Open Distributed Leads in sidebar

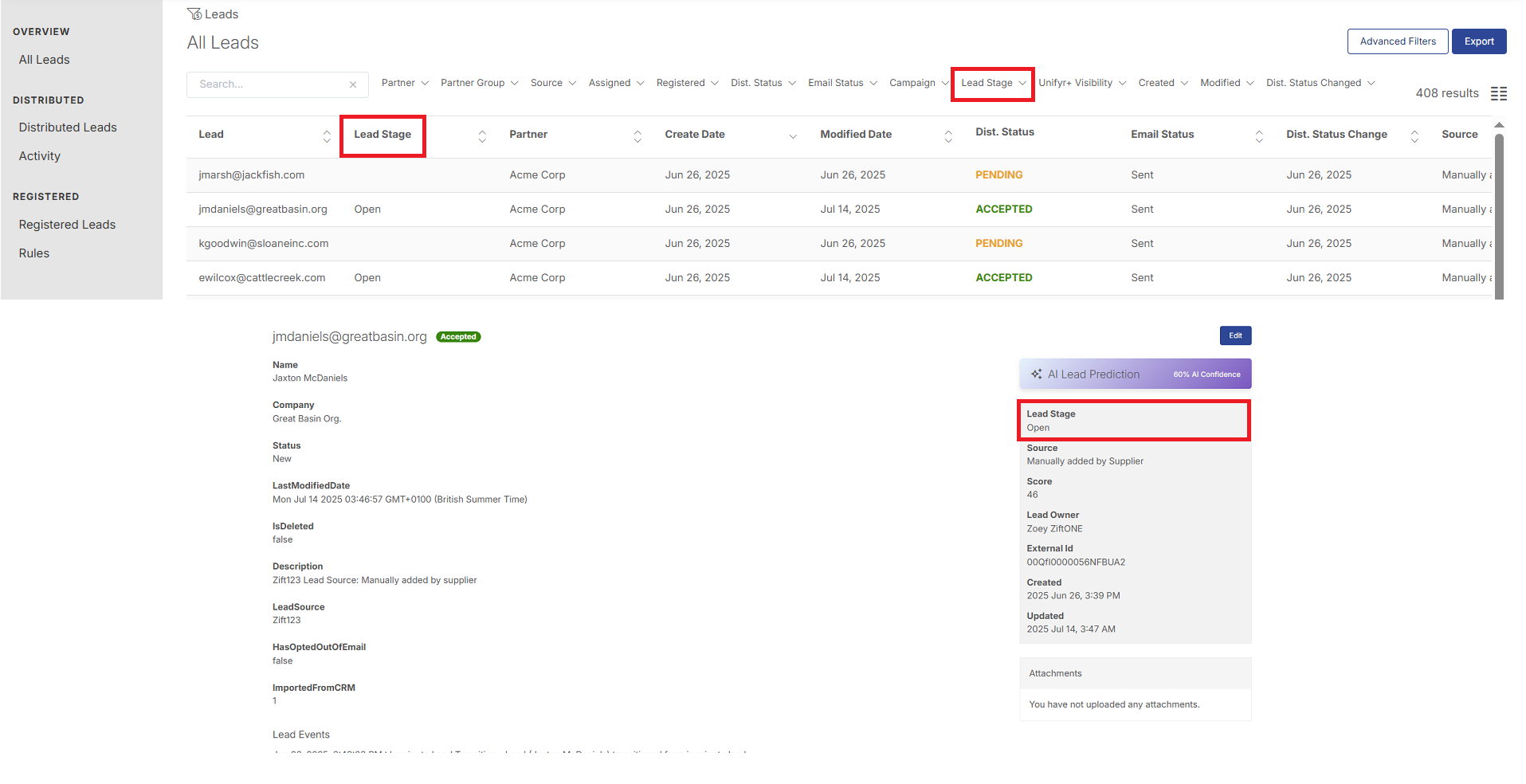pos(68,127)
